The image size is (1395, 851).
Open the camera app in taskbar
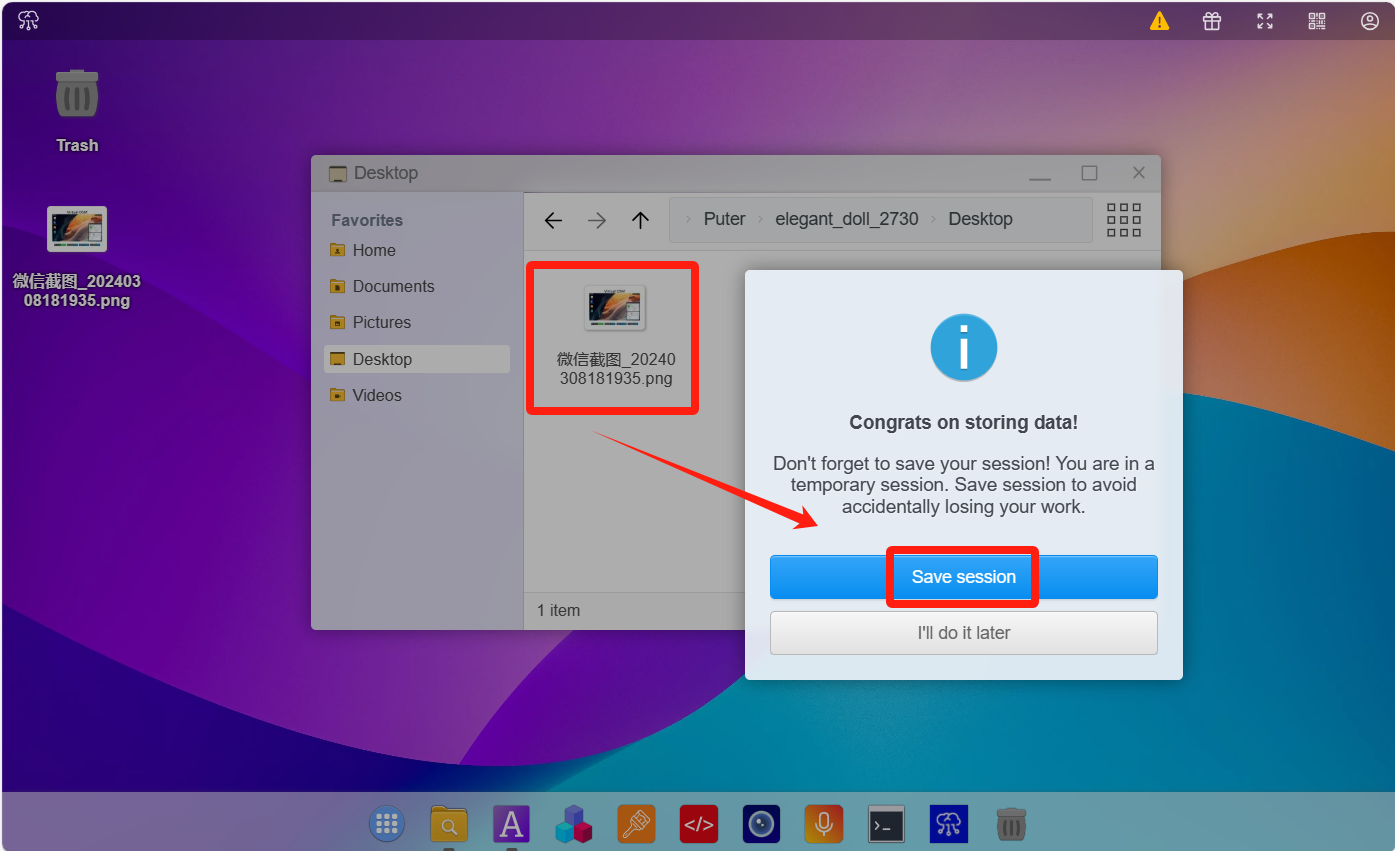(x=761, y=824)
